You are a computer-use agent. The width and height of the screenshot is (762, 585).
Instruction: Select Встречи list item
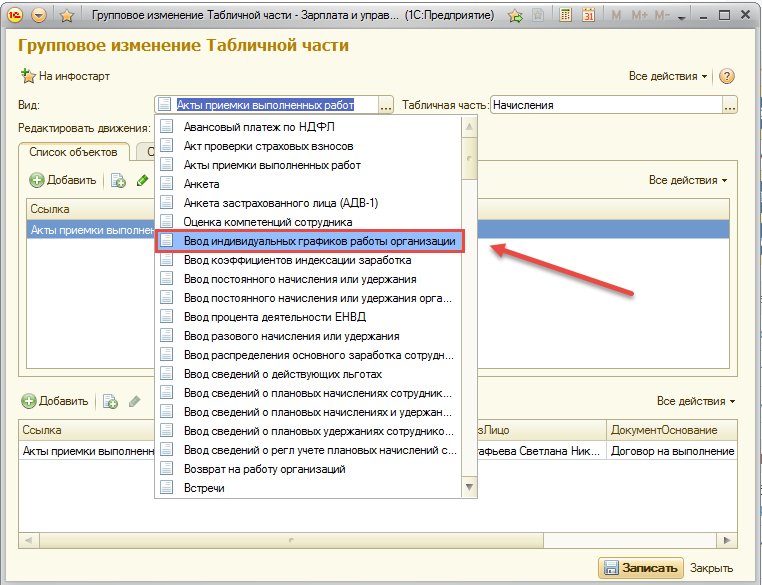(308, 488)
